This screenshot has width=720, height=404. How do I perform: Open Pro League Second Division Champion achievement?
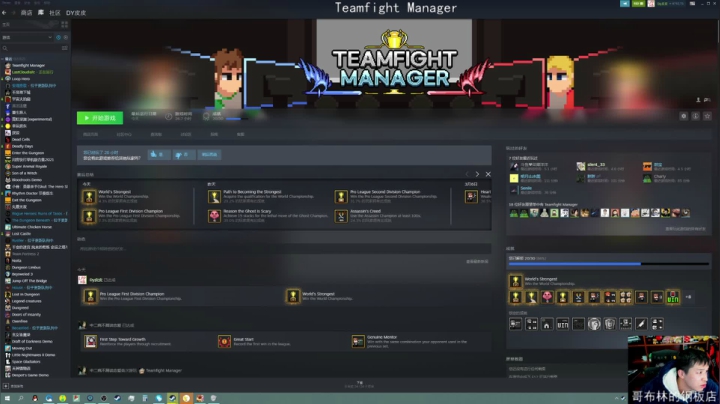click(x=387, y=196)
